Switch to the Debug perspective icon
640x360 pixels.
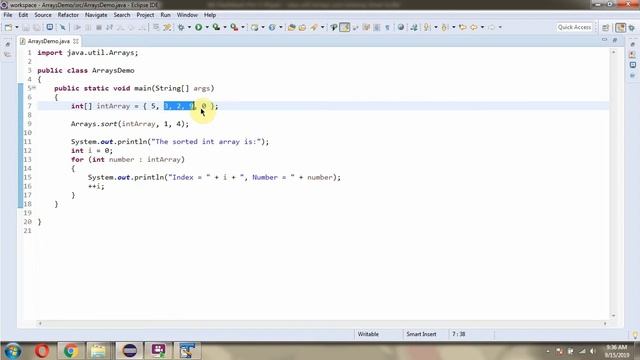pos(632,27)
